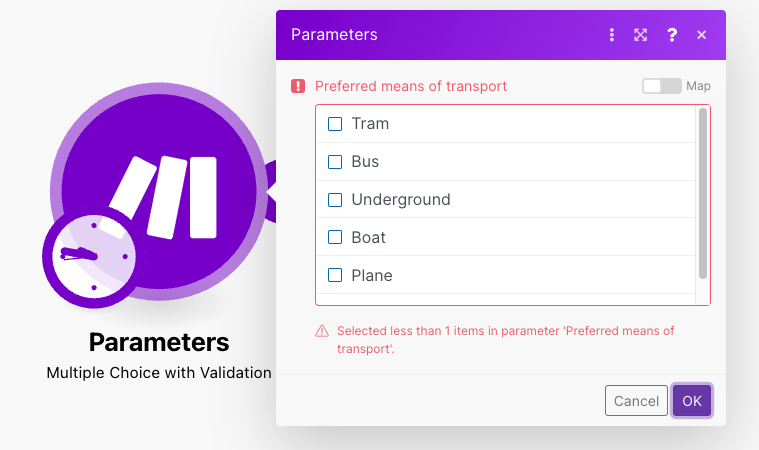Click the warning triangle beside error message
The height and width of the screenshot is (450, 759).
click(322, 331)
